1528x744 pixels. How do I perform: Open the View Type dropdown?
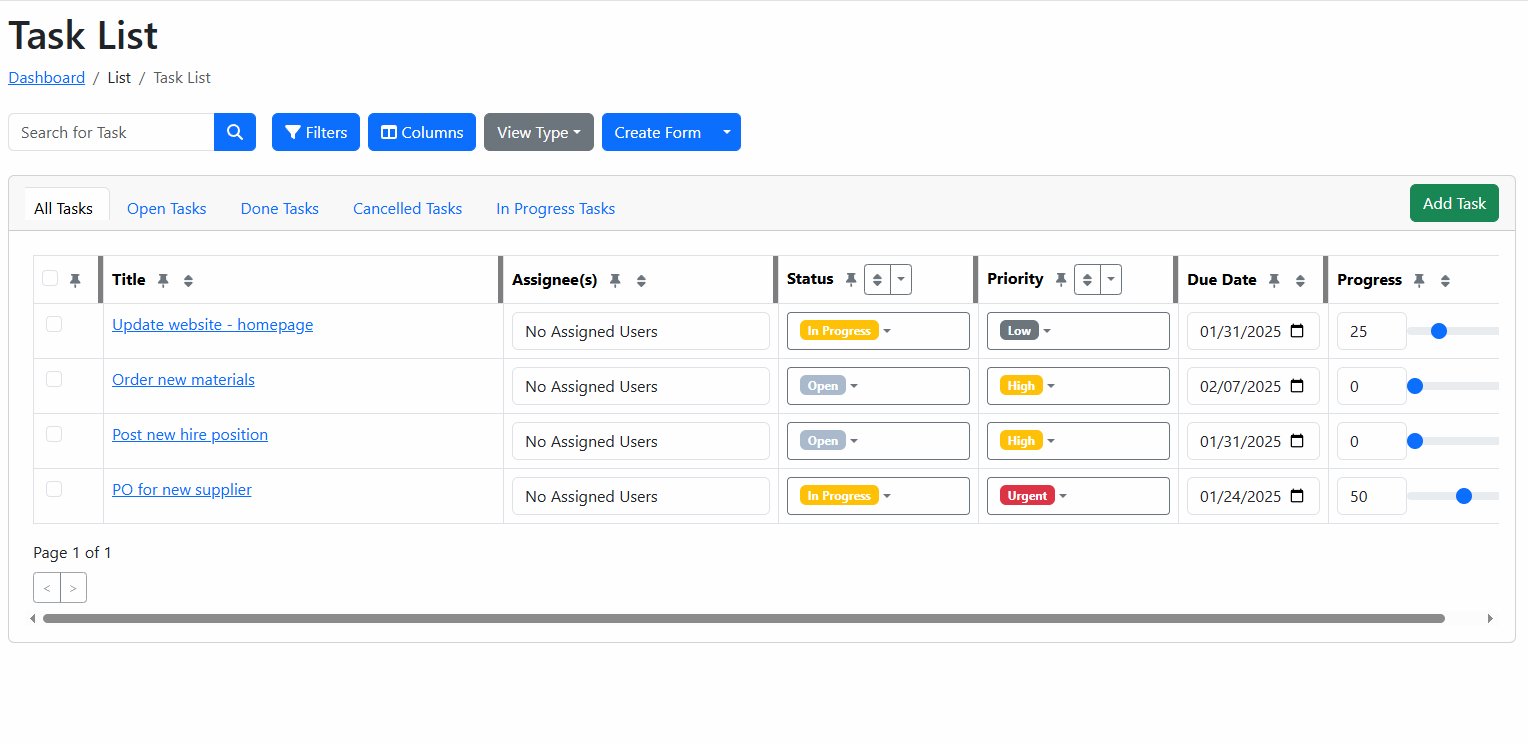[x=539, y=132]
